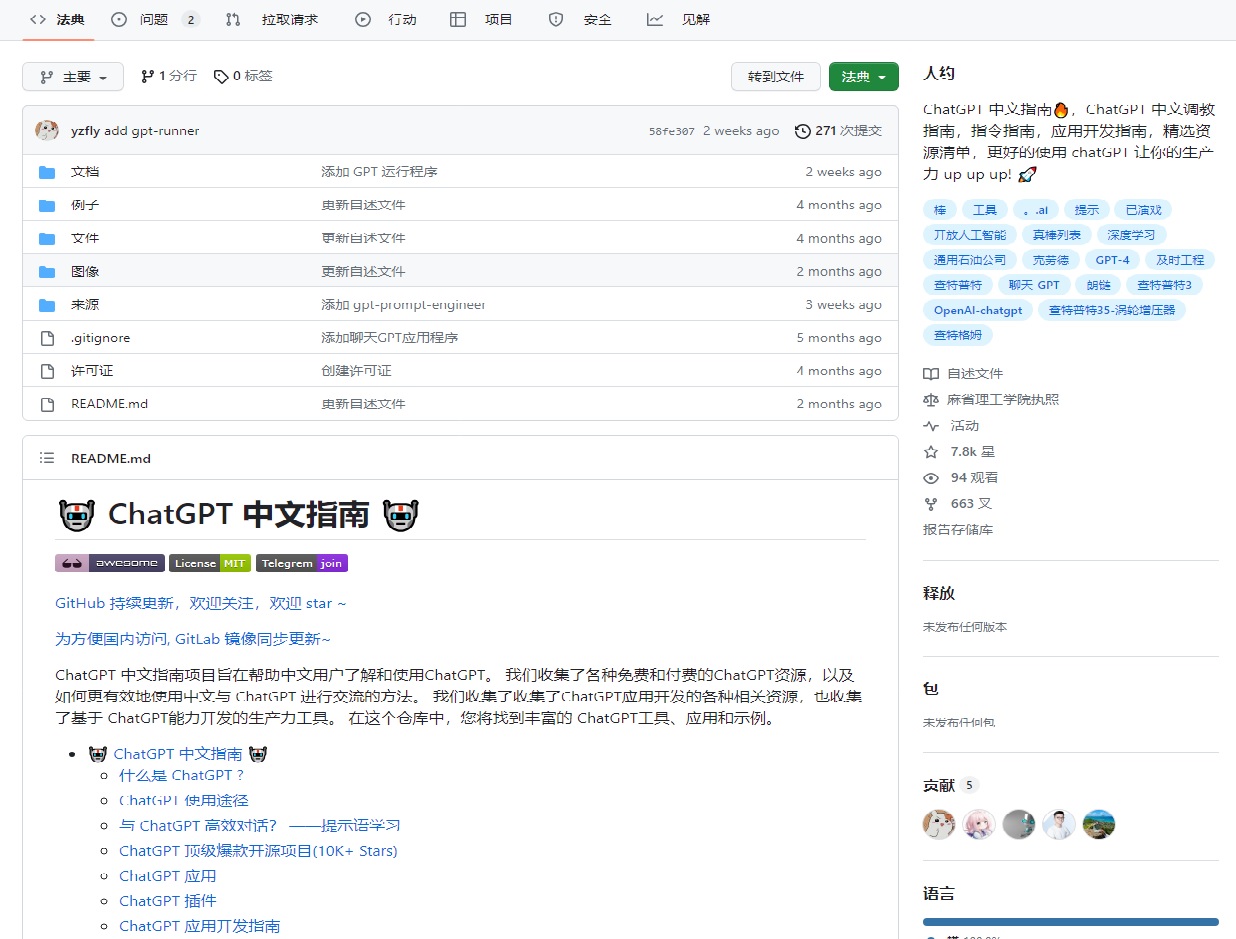
Task: Click the star icon beside 7.8k 星
Action: tap(931, 452)
